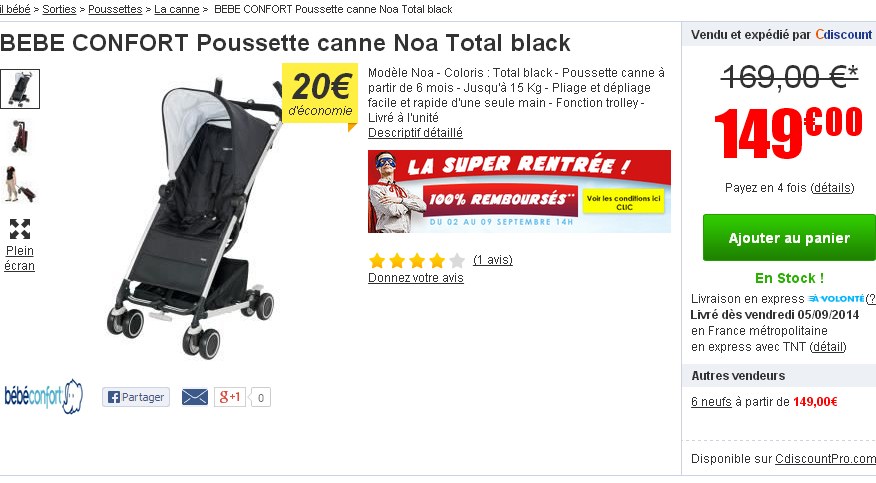Click the four-star rating stars
876x483 pixels.
pyautogui.click(x=416, y=260)
